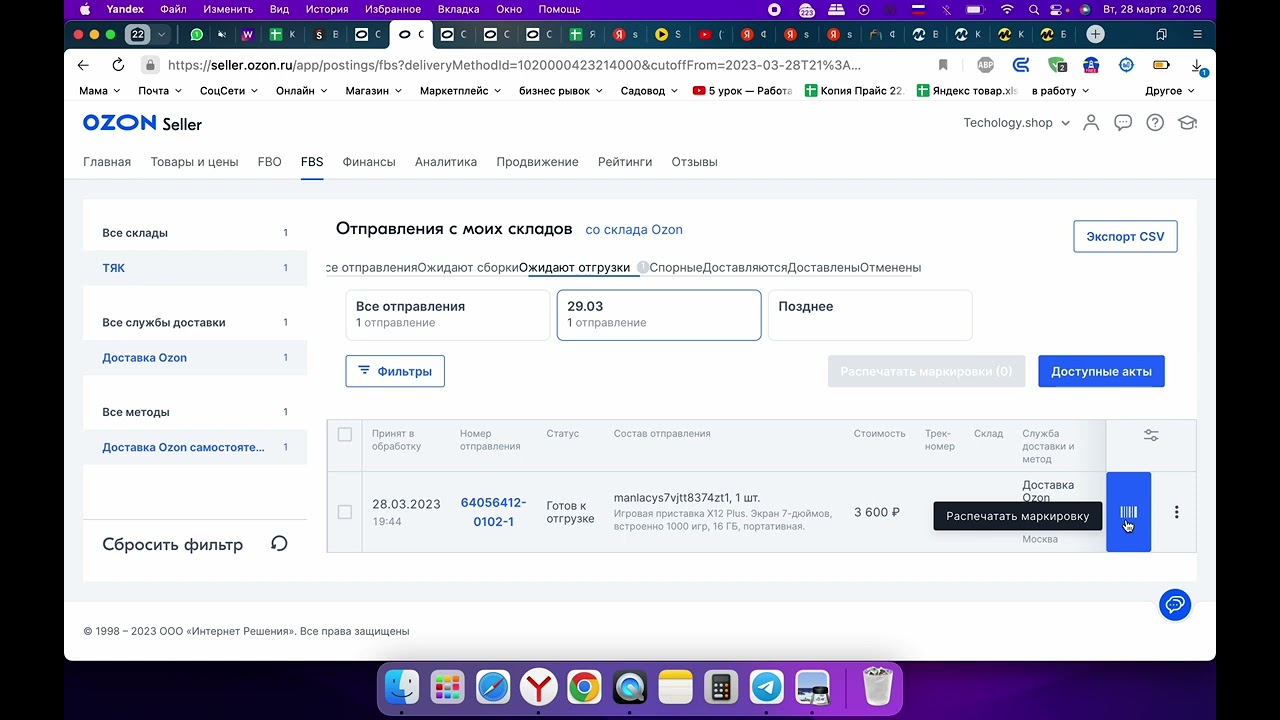Select Позднее date card
1280x720 pixels.
870,315
